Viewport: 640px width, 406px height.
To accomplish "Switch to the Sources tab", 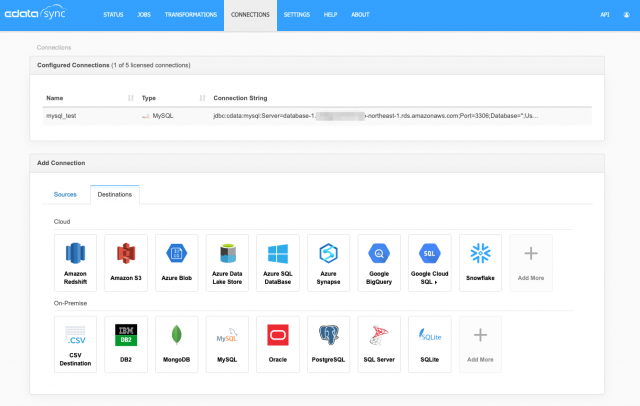I will (65, 195).
